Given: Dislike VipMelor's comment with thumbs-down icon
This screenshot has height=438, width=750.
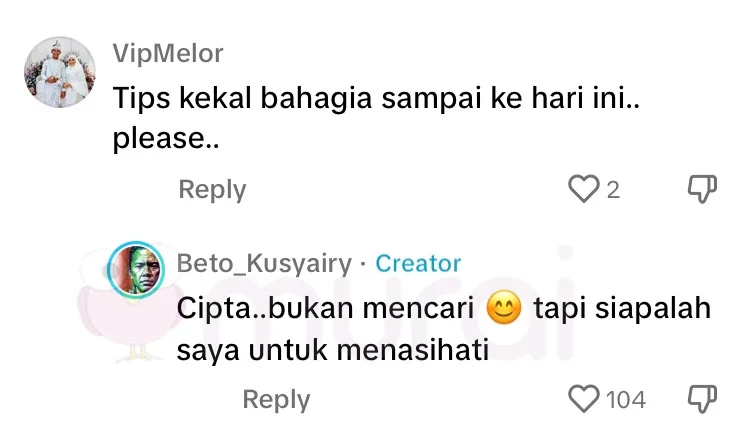Looking at the screenshot, I should (704, 189).
